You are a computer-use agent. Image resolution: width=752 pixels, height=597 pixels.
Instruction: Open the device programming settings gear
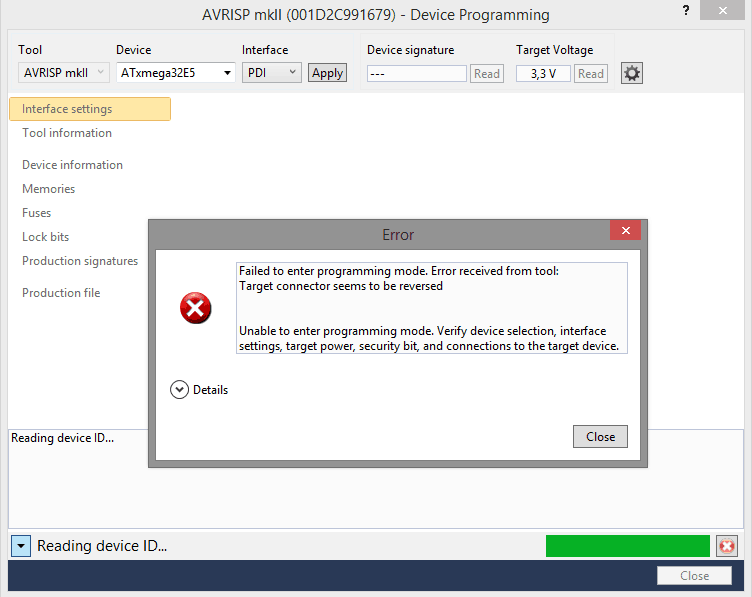click(632, 73)
